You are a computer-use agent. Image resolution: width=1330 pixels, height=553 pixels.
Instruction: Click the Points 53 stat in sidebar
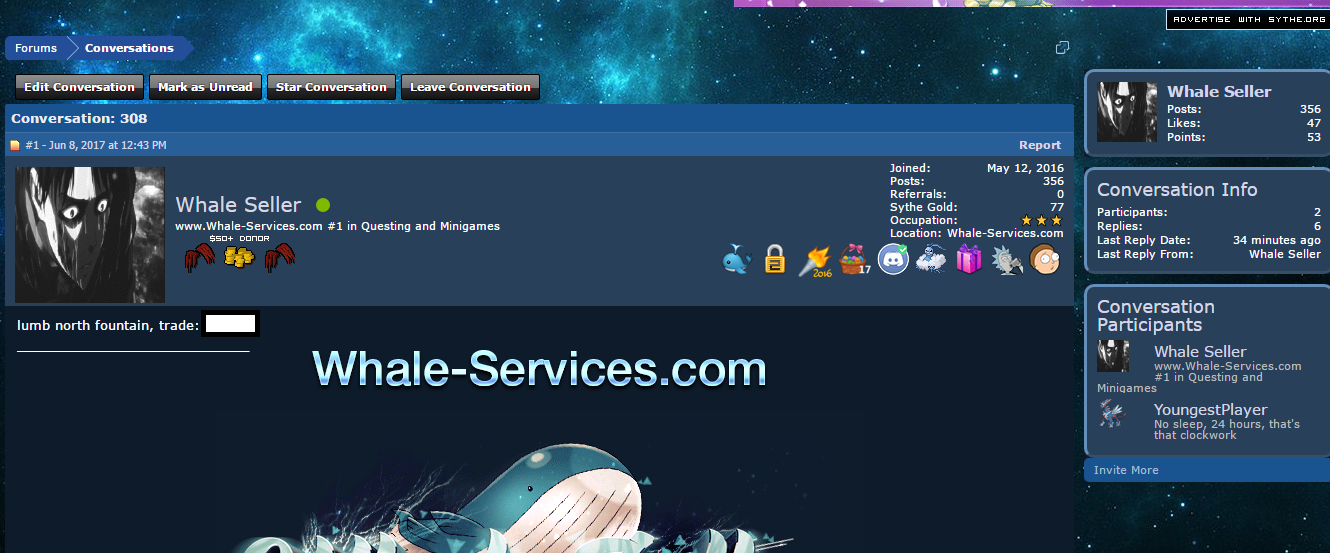click(1244, 137)
